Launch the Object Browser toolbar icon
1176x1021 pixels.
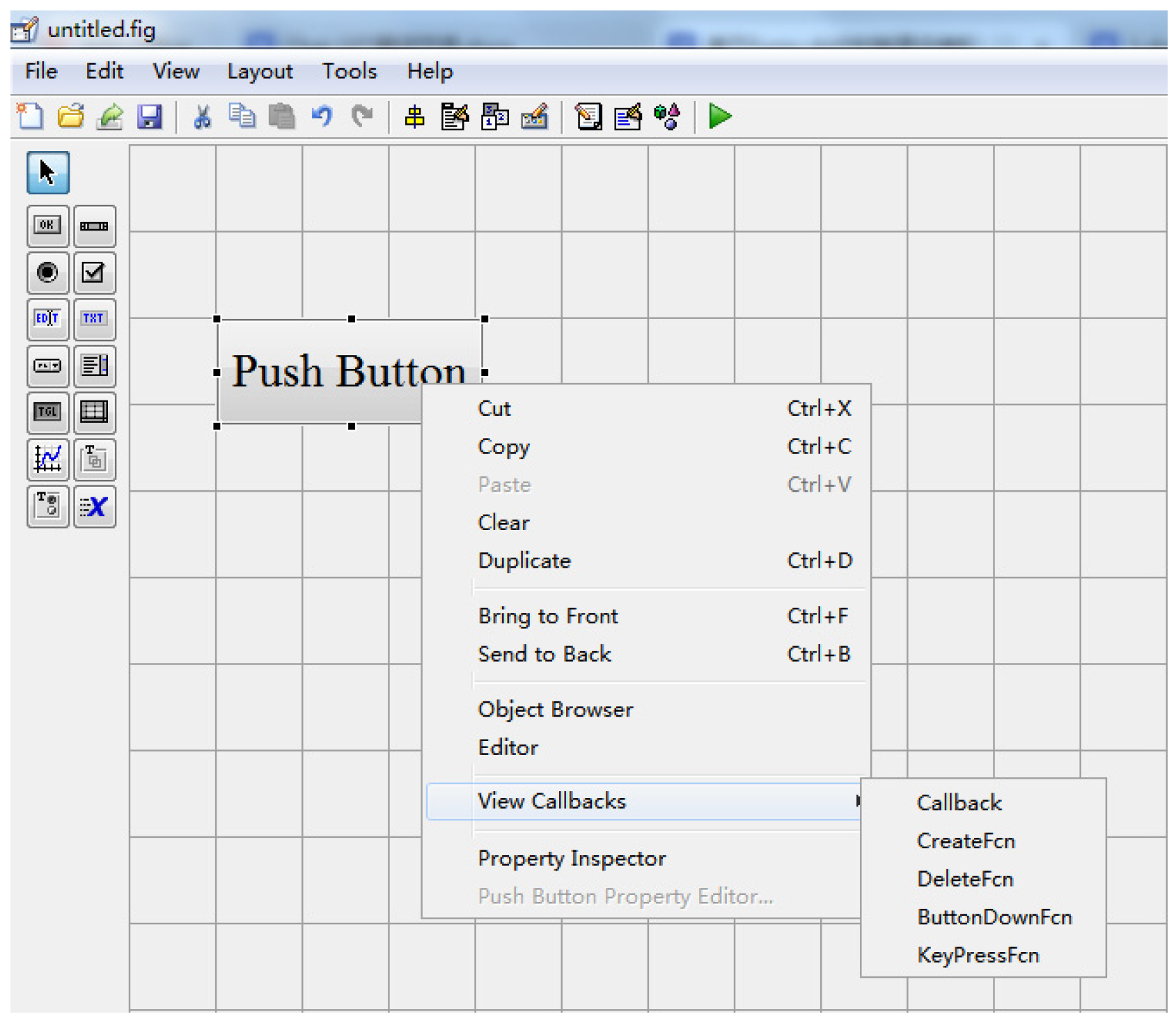pyautogui.click(x=667, y=117)
